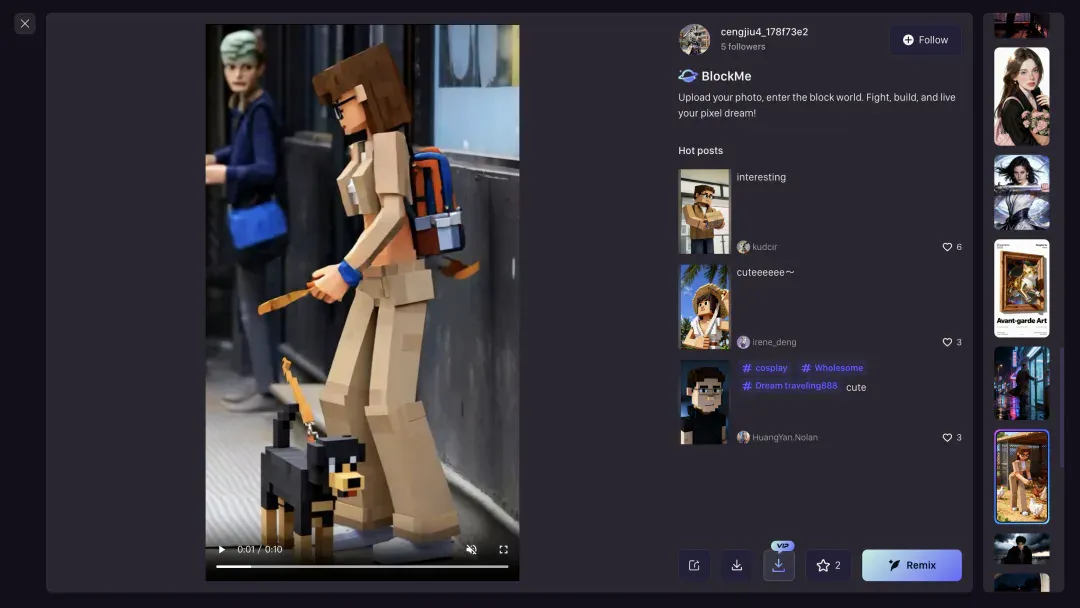Open kudcir's profile
1080x608 pixels.
pyautogui.click(x=765, y=247)
